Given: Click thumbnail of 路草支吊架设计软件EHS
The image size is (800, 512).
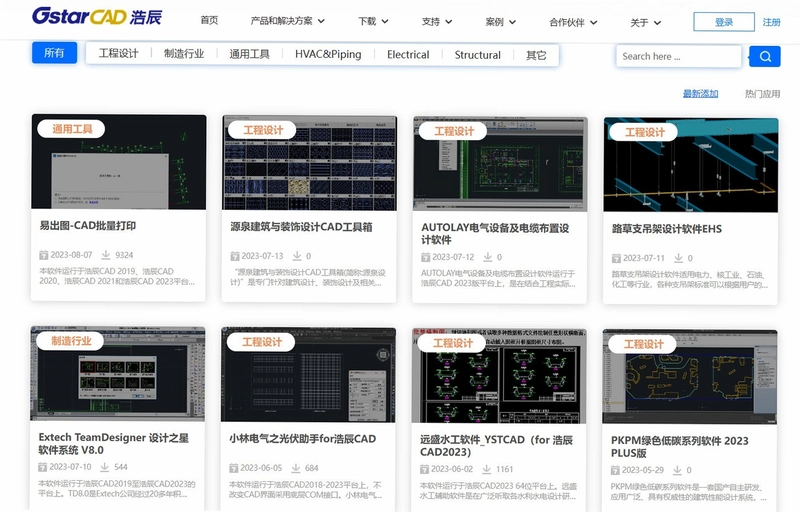Looking at the screenshot, I should (691, 165).
